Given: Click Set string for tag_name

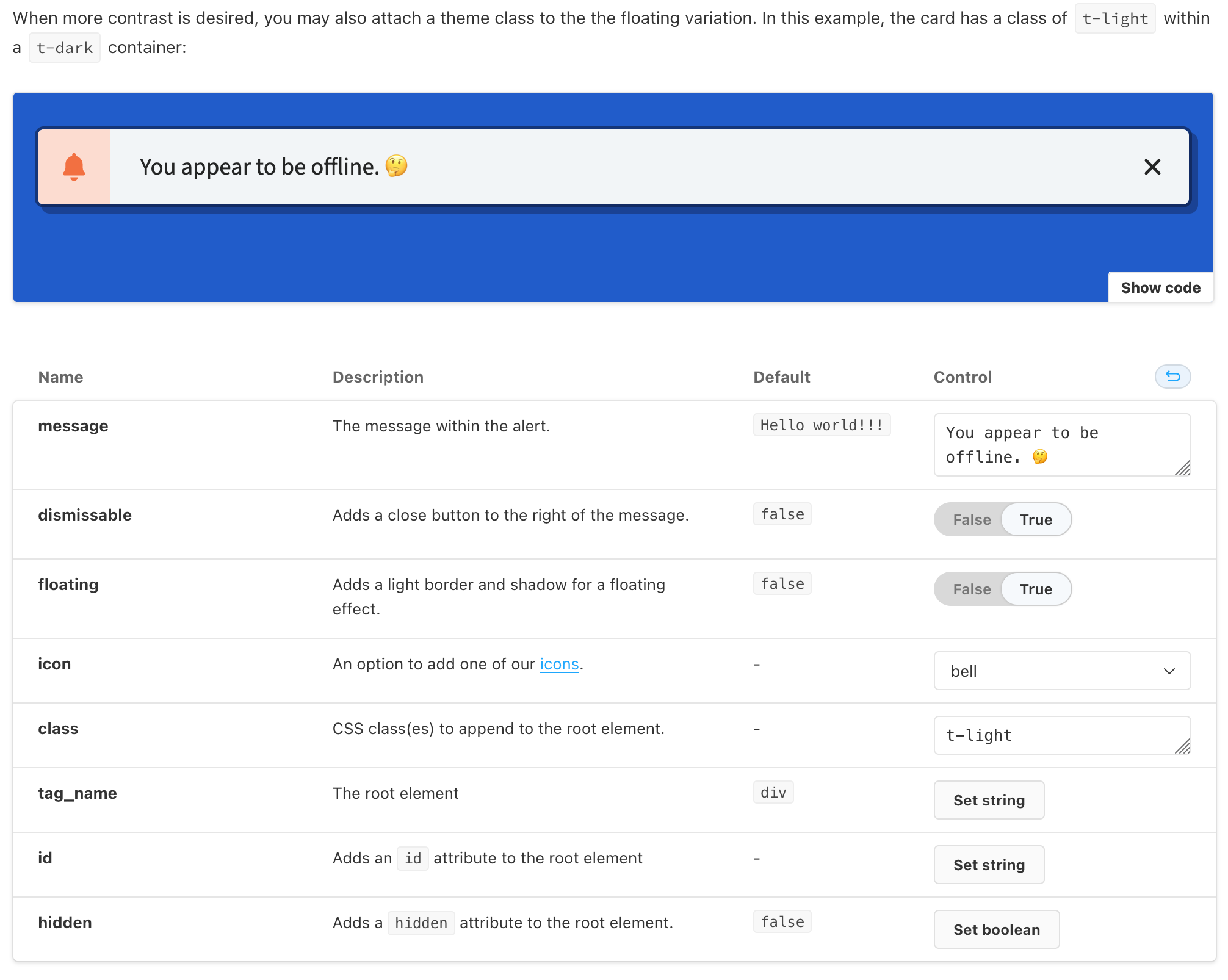Looking at the screenshot, I should pos(989,800).
